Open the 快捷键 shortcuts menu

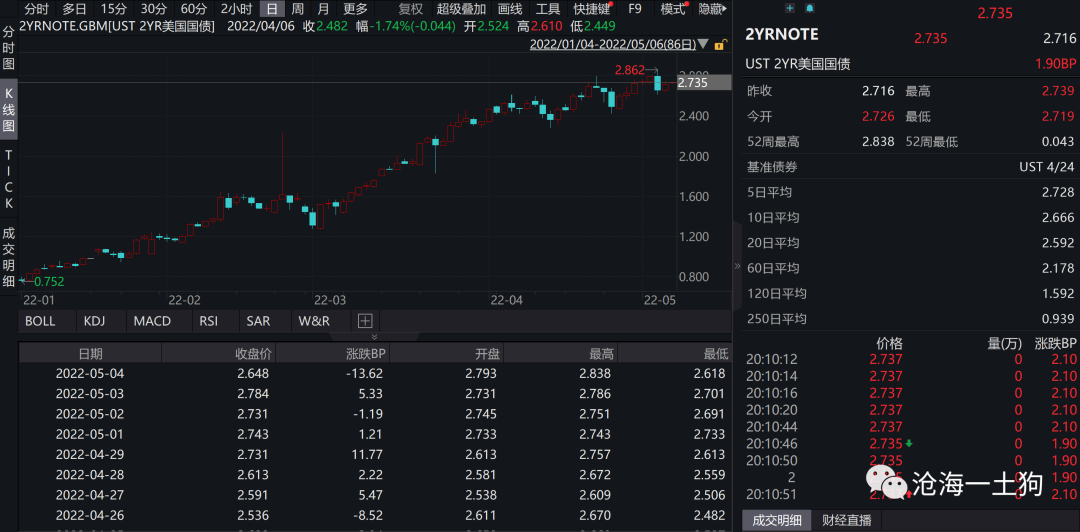(590, 9)
